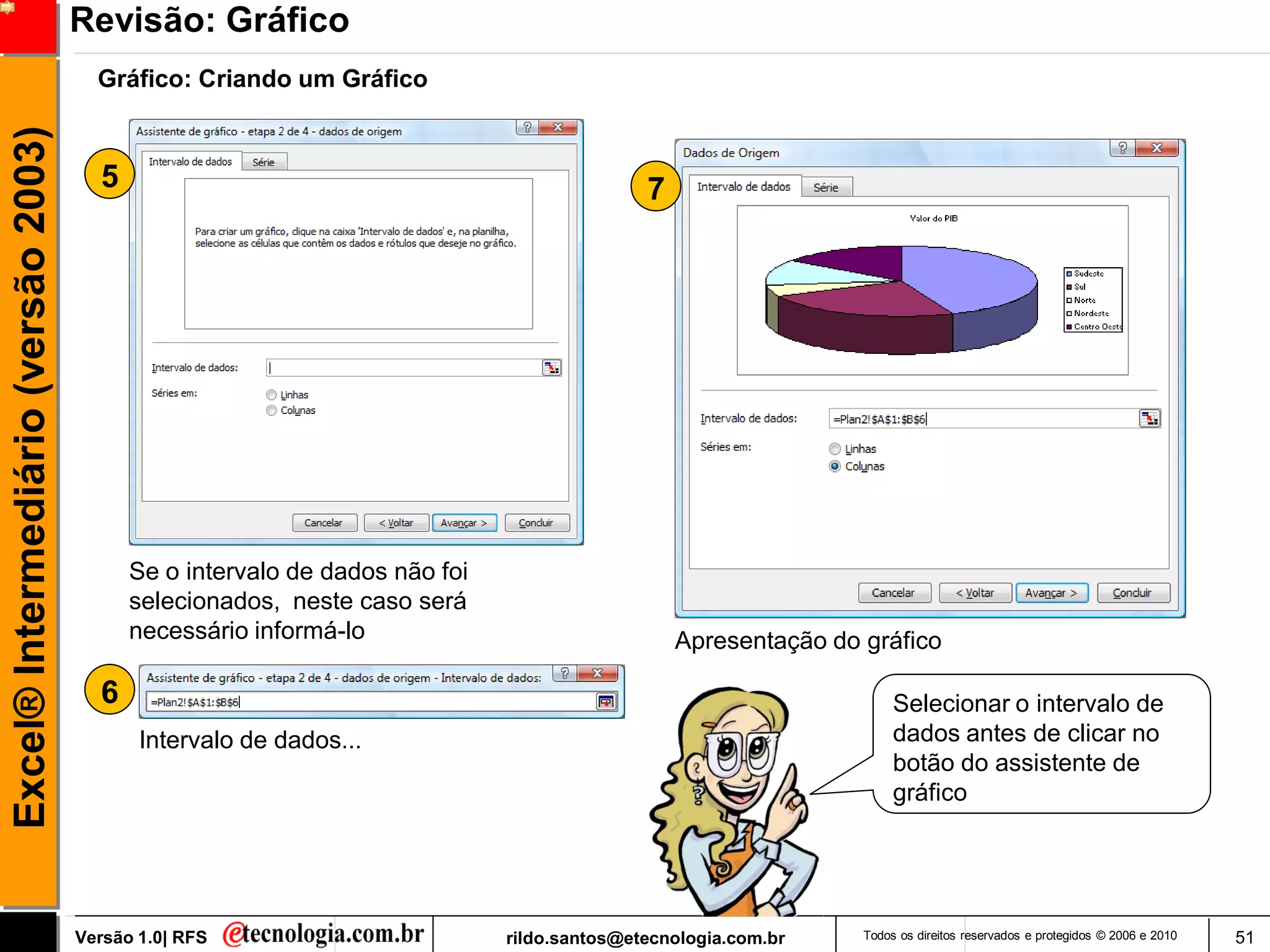Close the Dados de Origem dialog
Image resolution: width=1270 pixels, height=952 pixels.
point(1157,148)
